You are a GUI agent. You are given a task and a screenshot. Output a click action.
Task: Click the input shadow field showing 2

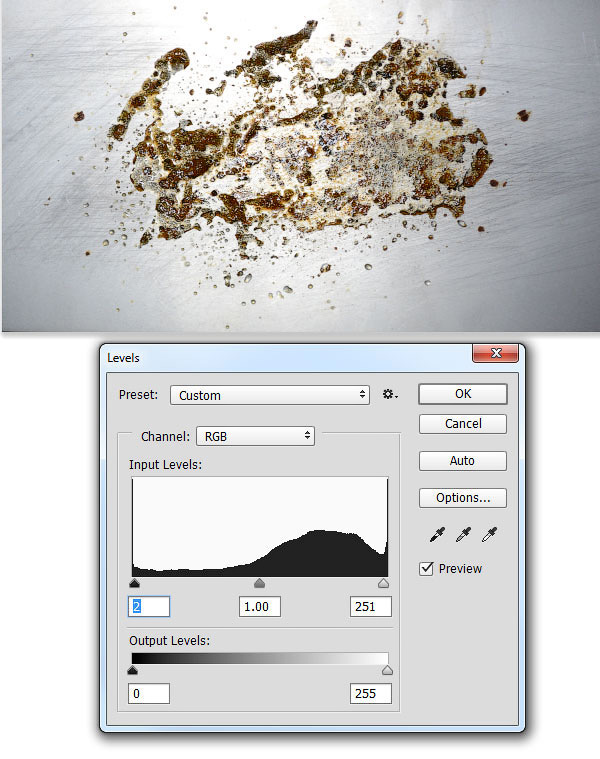pos(149,607)
